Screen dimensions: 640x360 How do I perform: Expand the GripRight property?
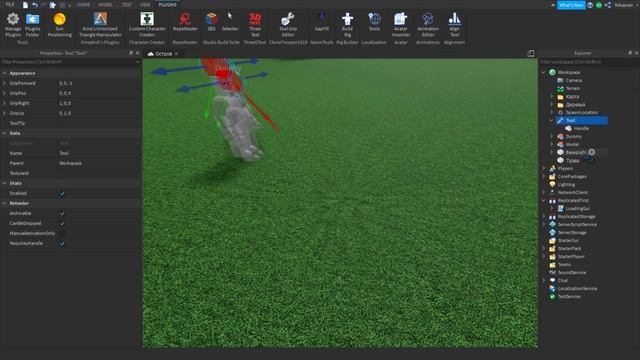[4, 103]
